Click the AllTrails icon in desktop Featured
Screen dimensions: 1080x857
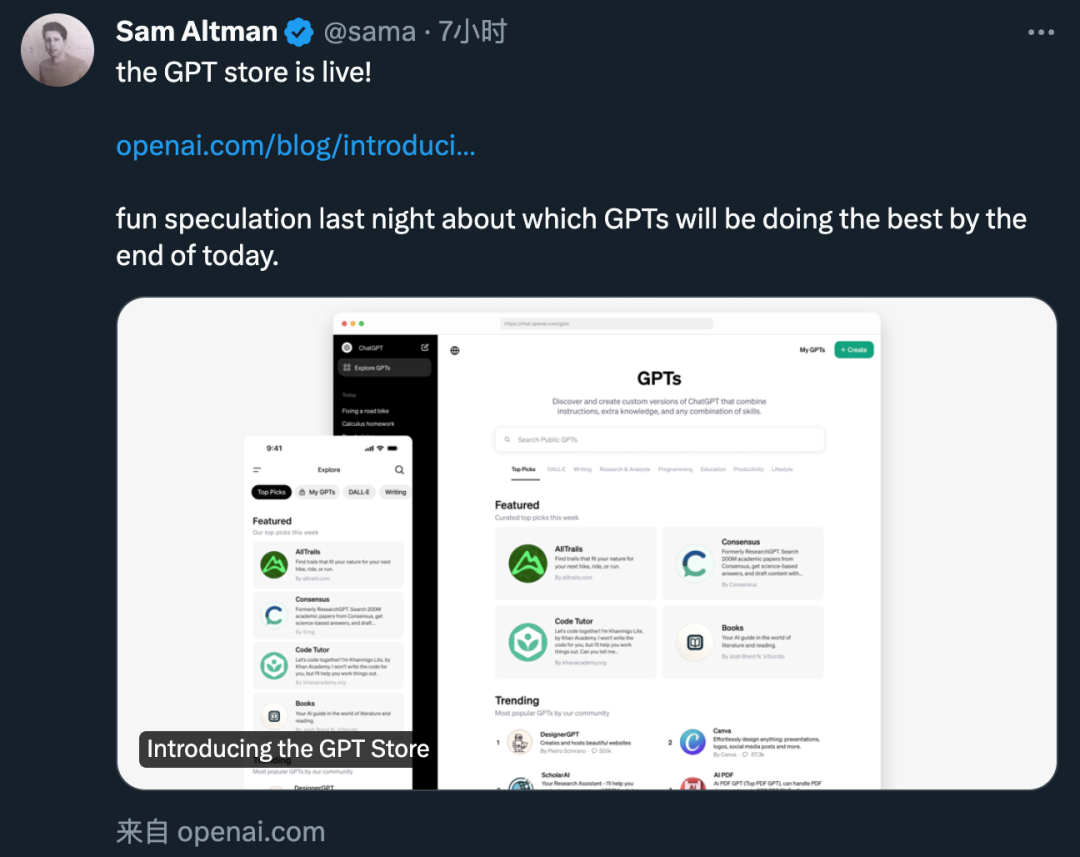coord(527,563)
